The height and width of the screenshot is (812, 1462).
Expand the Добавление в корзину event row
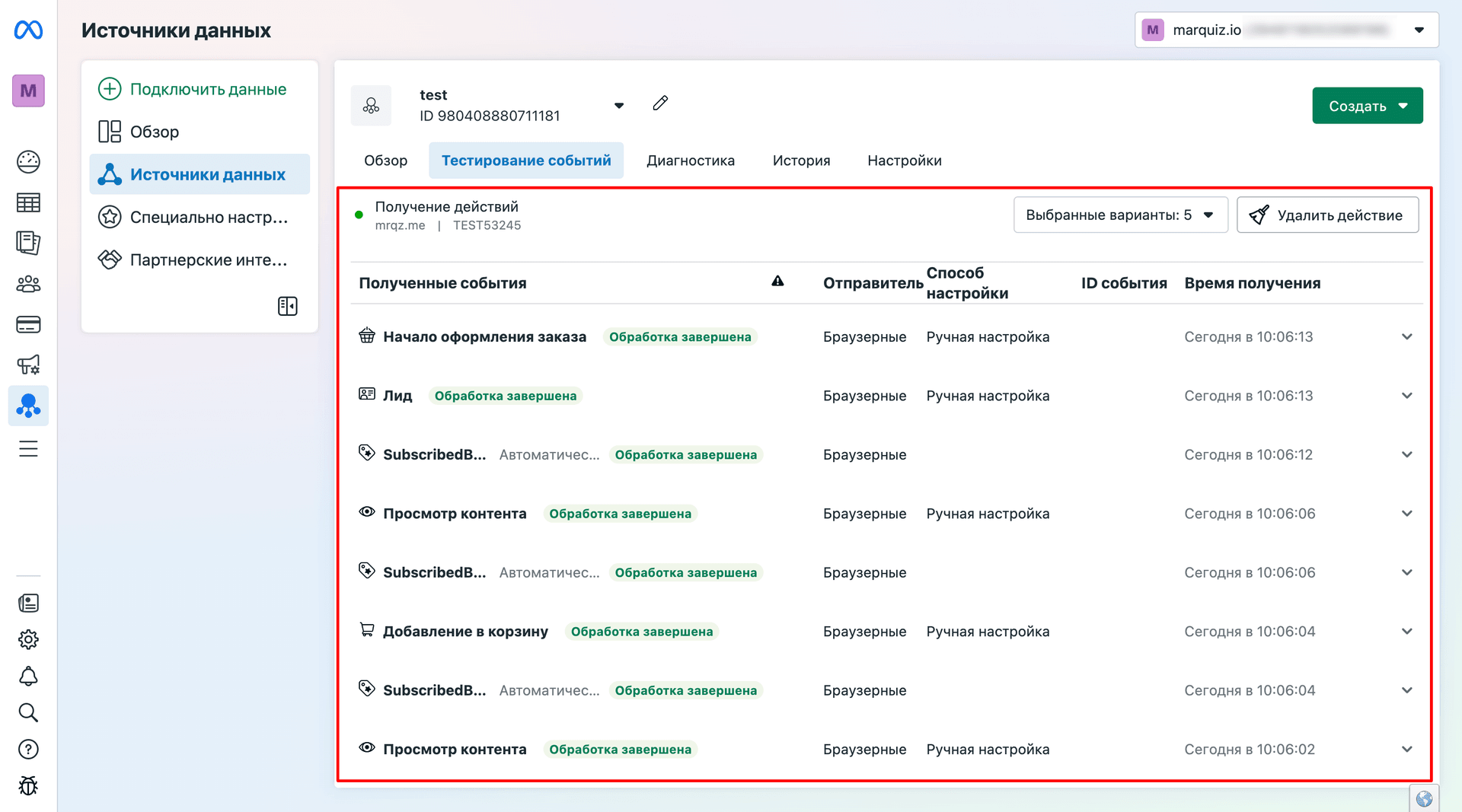(x=1406, y=632)
